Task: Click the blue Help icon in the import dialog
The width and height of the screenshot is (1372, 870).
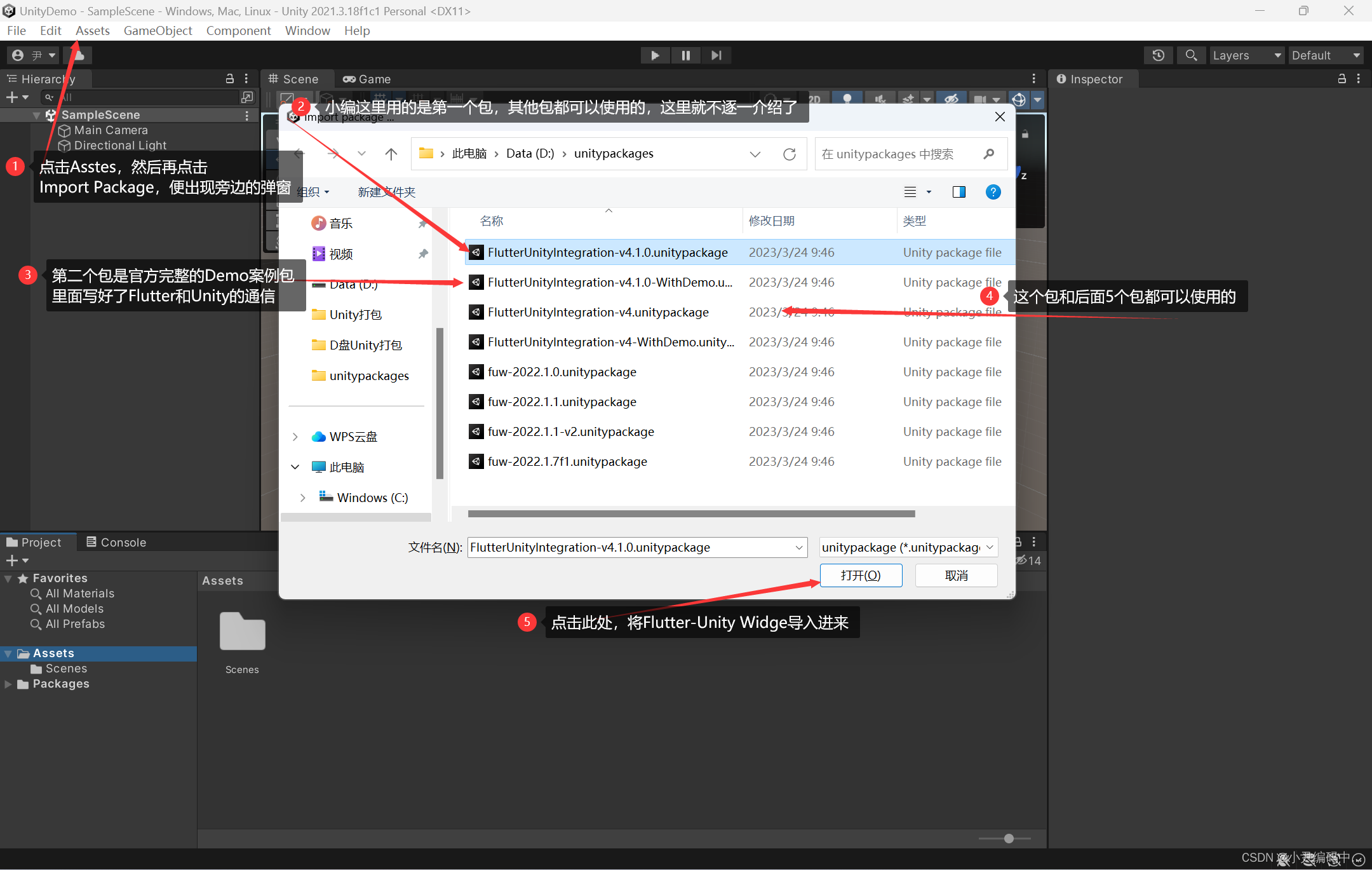Action: click(993, 192)
